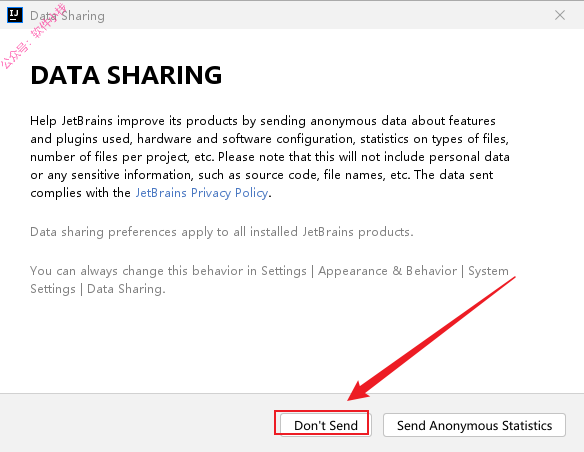Click Appearance & Behavior in the settings path
Image resolution: width=584 pixels, height=452 pixels.
[387, 271]
